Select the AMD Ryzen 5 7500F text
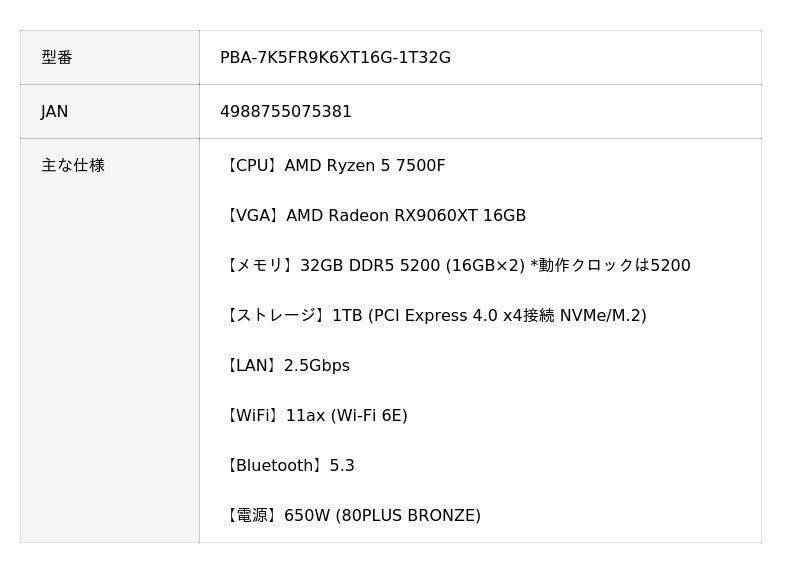Viewport: 800px width, 573px height. 365,166
